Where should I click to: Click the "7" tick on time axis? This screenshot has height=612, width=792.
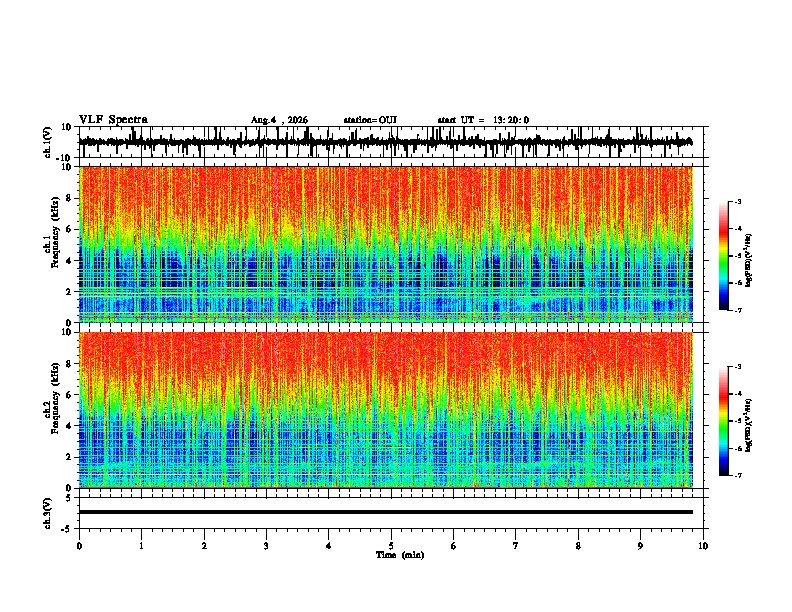[x=516, y=546]
